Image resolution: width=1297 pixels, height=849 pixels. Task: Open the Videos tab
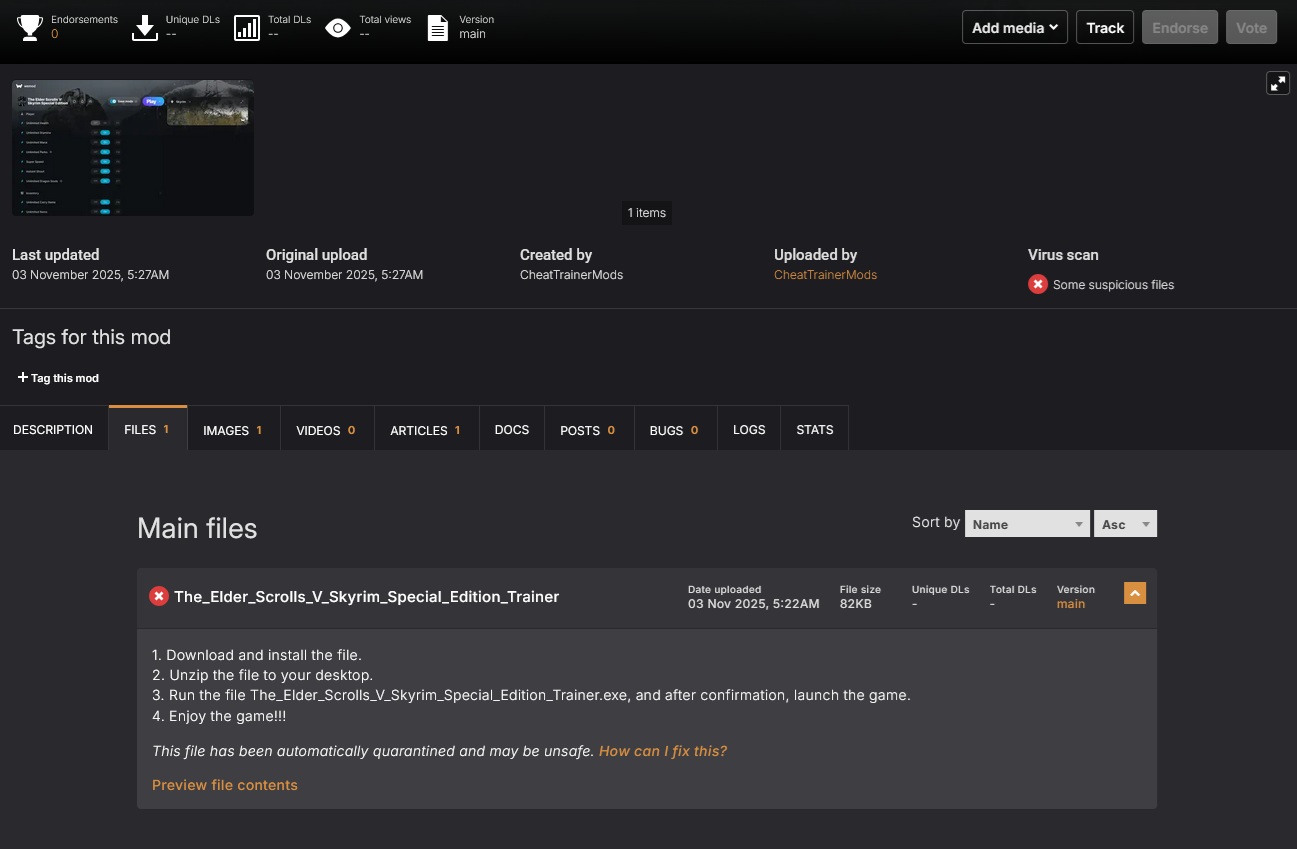coord(326,430)
